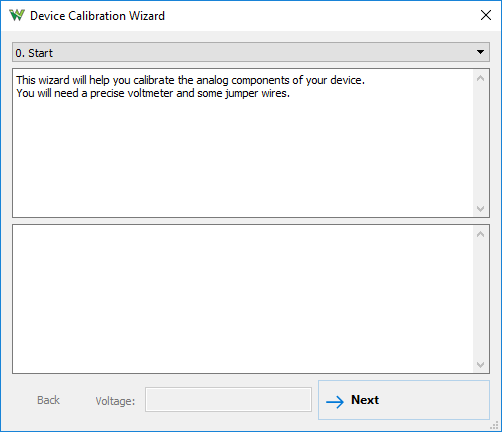Click scroll-down arrow of the instructions text box
This screenshot has width=502, height=432.
tap(480, 208)
